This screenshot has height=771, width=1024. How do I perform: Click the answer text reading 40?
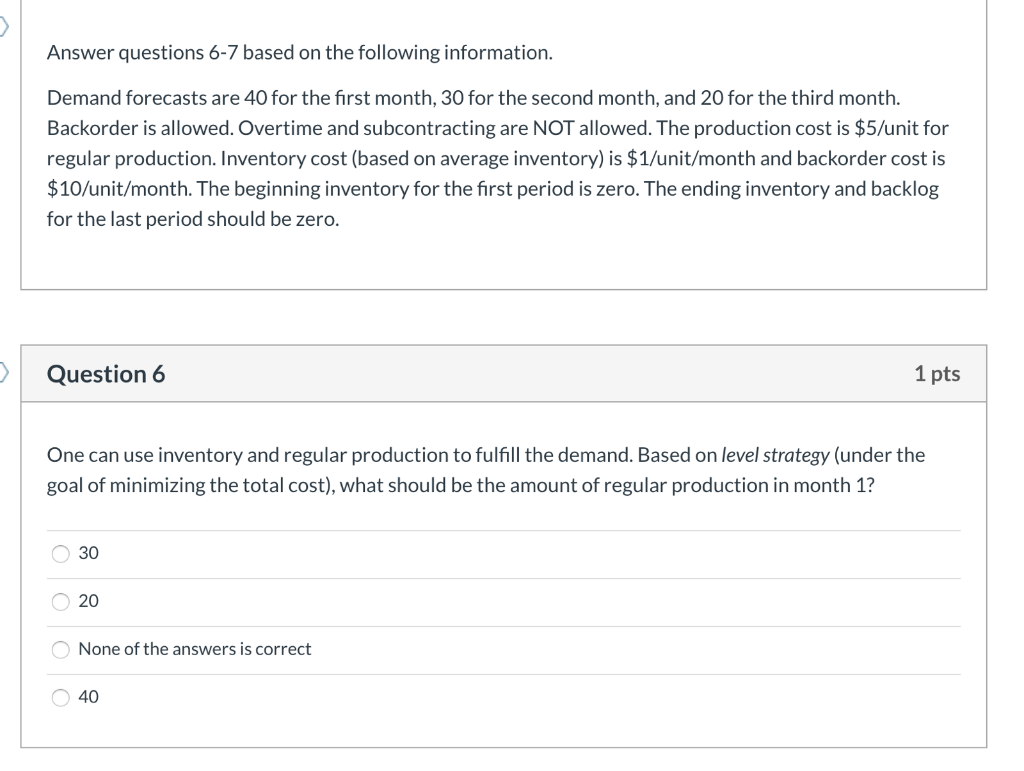pyautogui.click(x=86, y=697)
